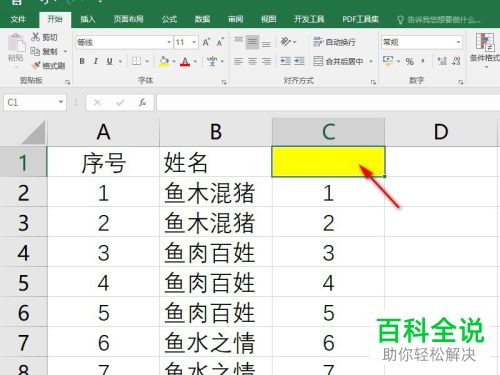Switch to the Insert tab (插入)
500x375 pixels.
tap(88, 19)
